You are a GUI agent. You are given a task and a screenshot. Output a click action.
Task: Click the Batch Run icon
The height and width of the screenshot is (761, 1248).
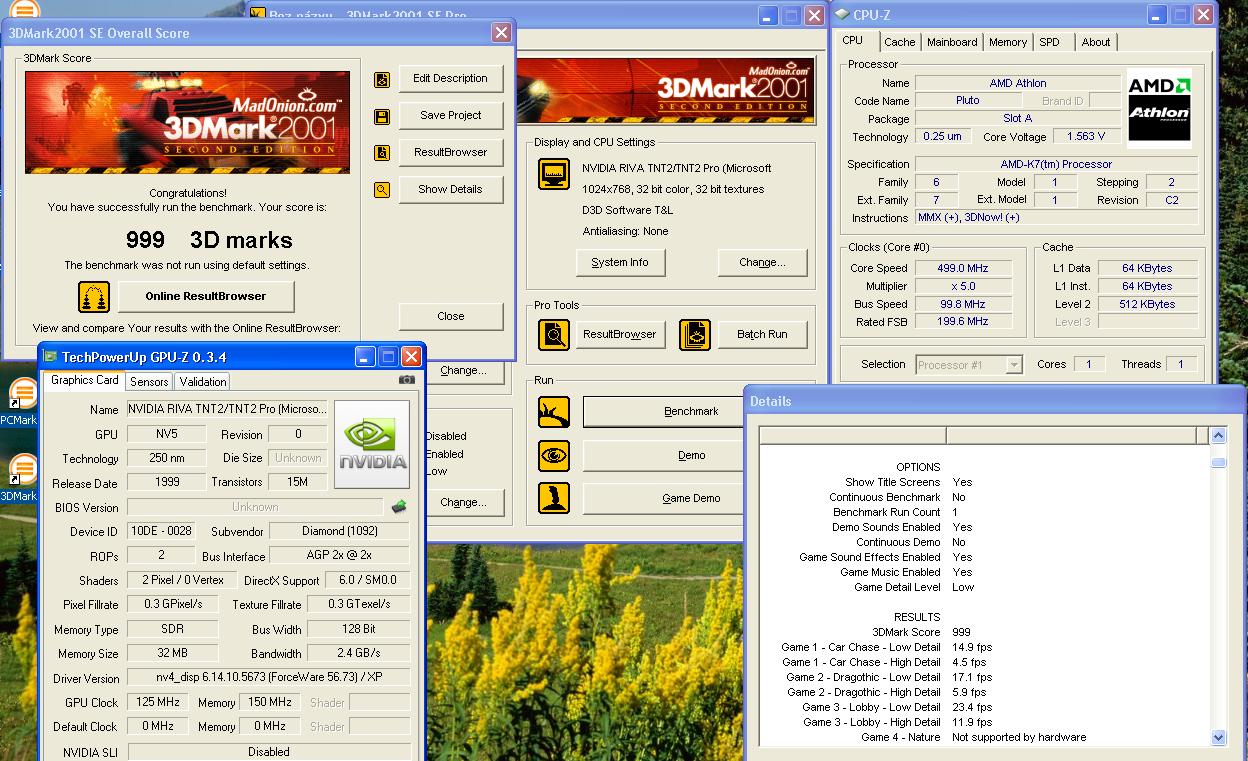coord(695,335)
